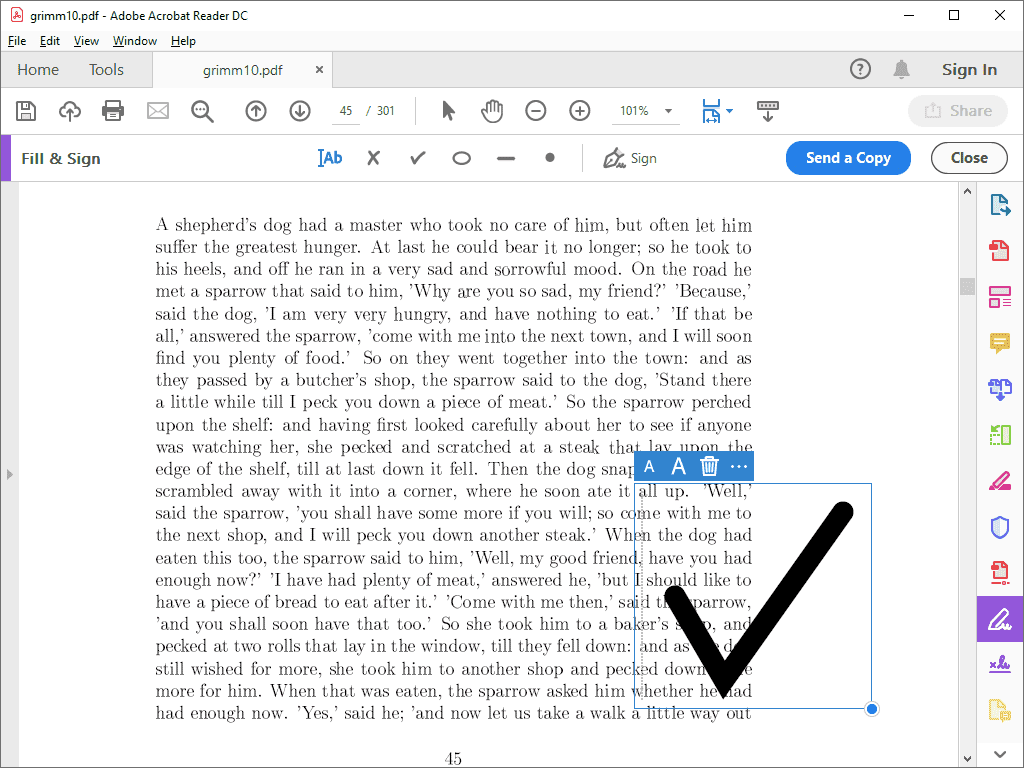Viewport: 1024px width, 768px height.
Task: Open the Export PDF panel
Action: pos(1000,204)
